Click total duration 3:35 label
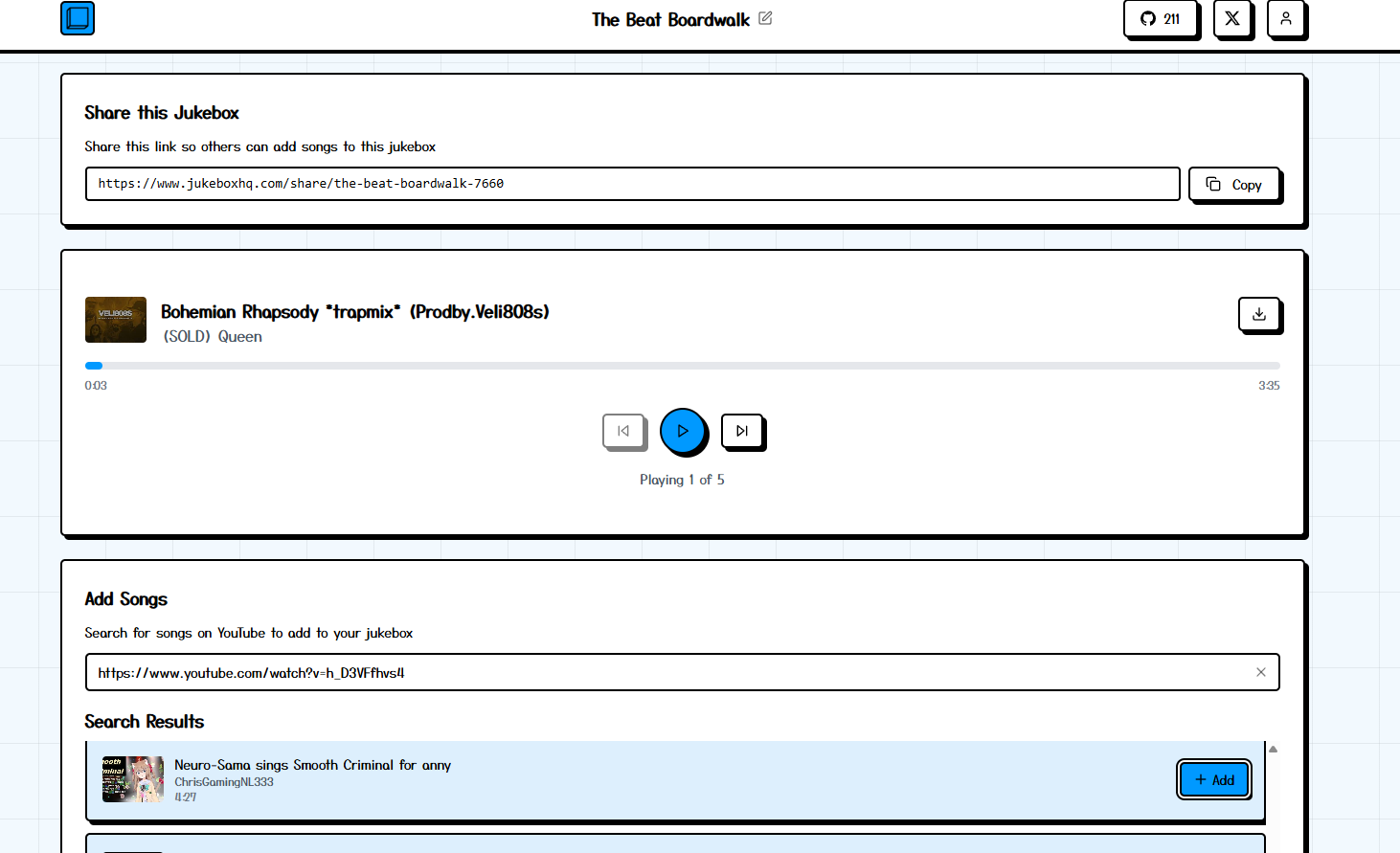 [1269, 386]
